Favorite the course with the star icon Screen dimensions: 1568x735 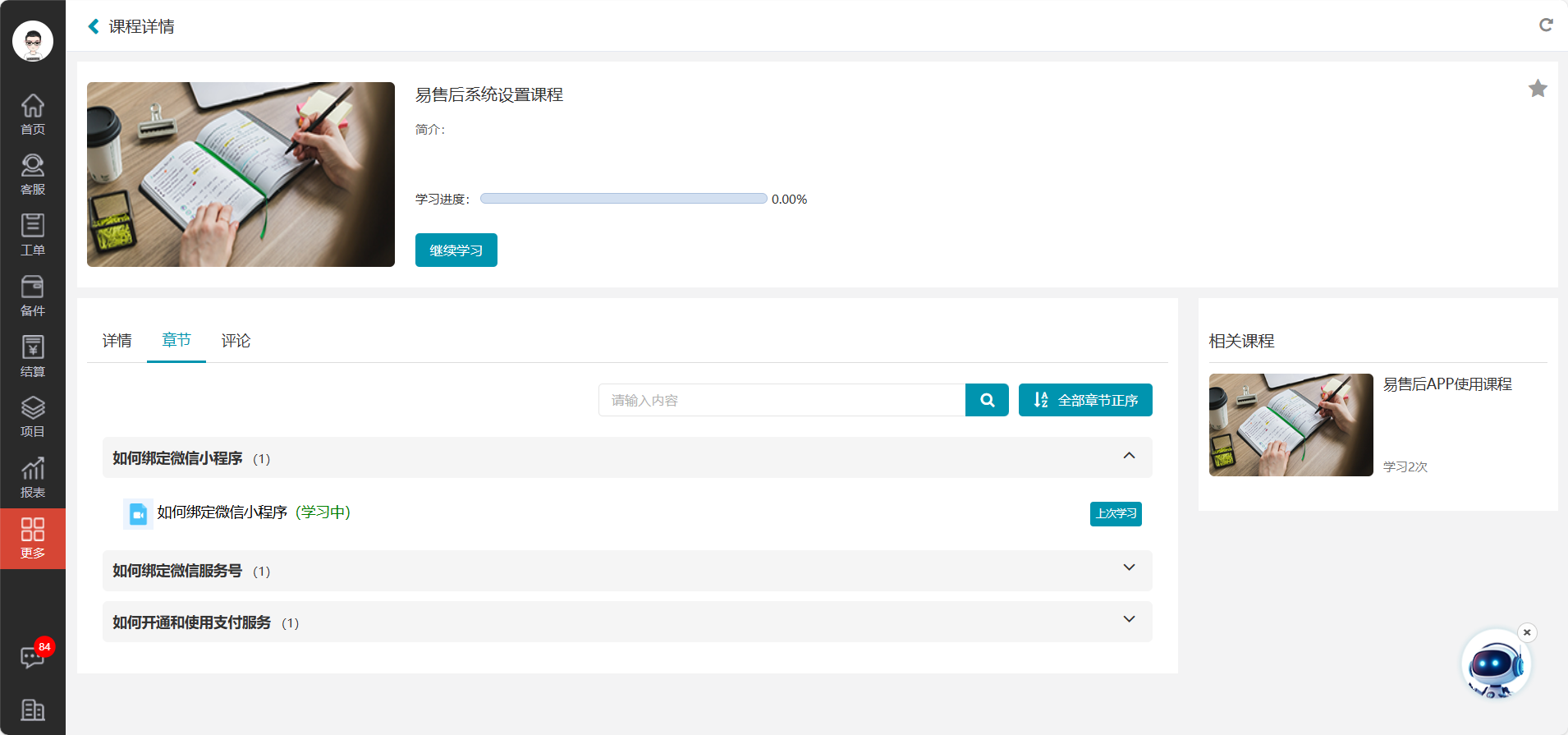coord(1538,89)
